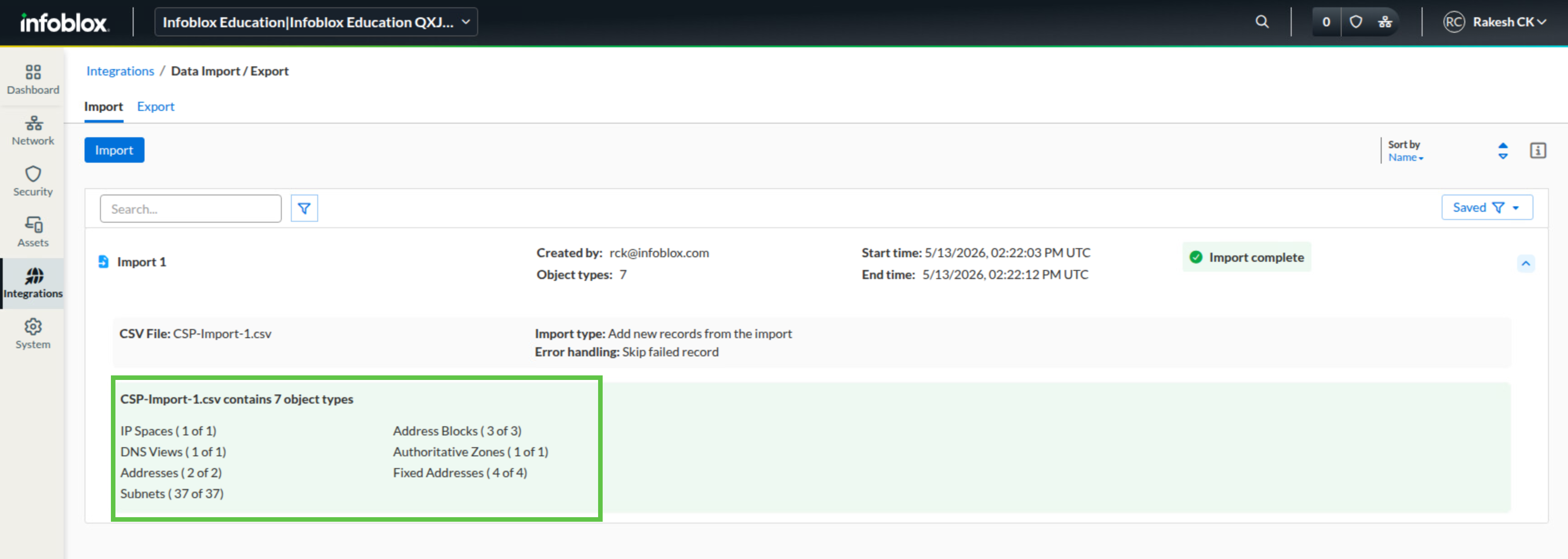Click the RC user avatar icon

tap(1453, 22)
